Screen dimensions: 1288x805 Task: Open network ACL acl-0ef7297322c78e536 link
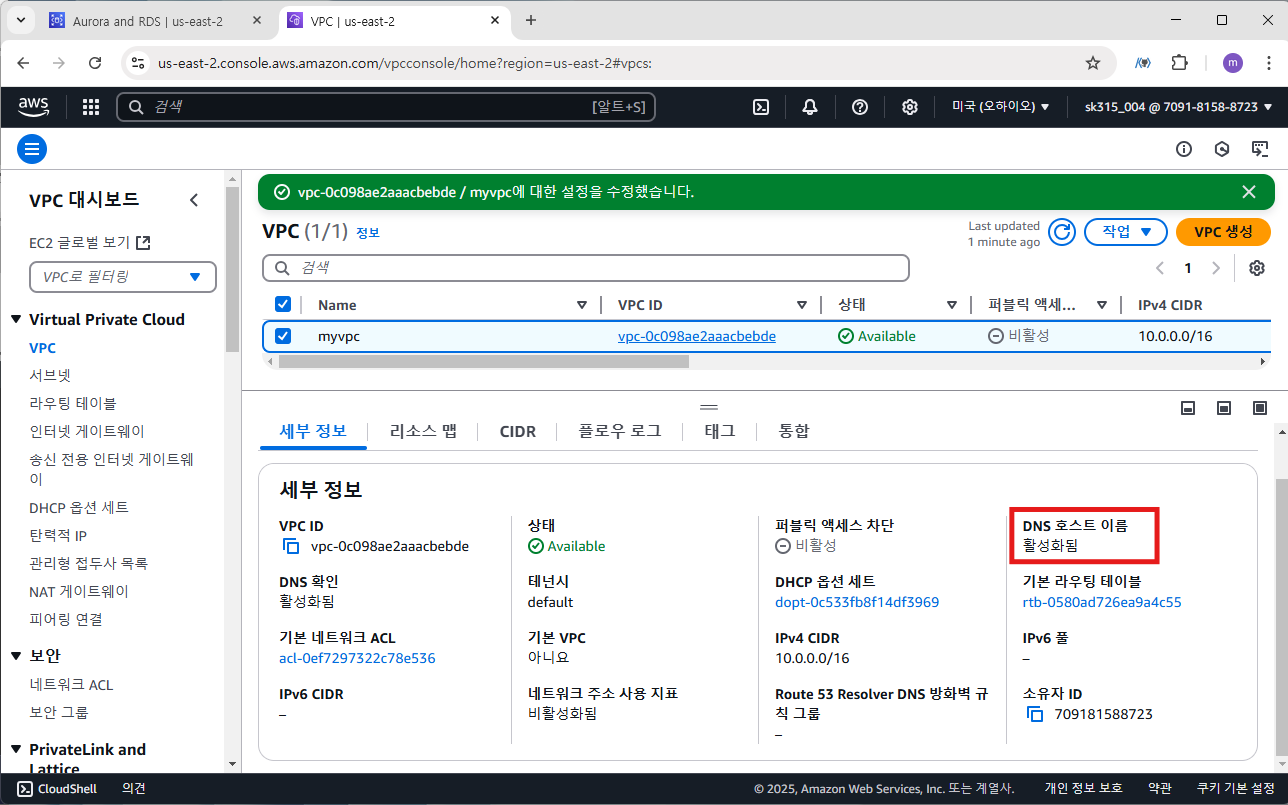(357, 658)
